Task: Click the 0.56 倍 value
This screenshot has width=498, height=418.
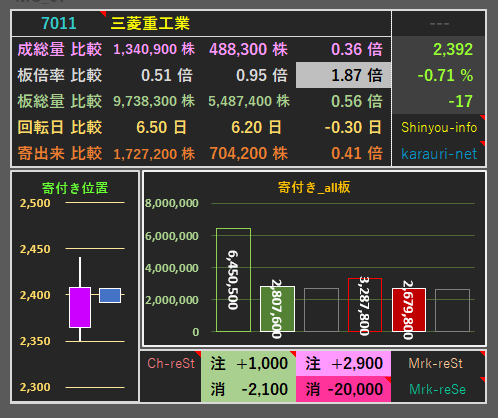Action: pyautogui.click(x=357, y=101)
